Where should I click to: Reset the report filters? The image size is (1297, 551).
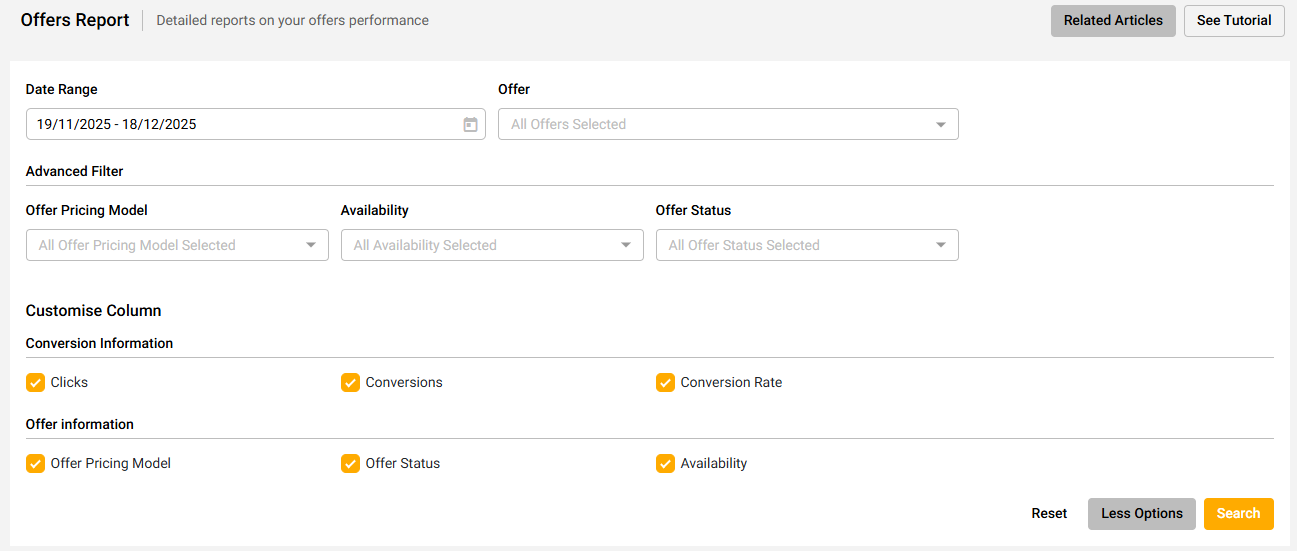[x=1049, y=514]
